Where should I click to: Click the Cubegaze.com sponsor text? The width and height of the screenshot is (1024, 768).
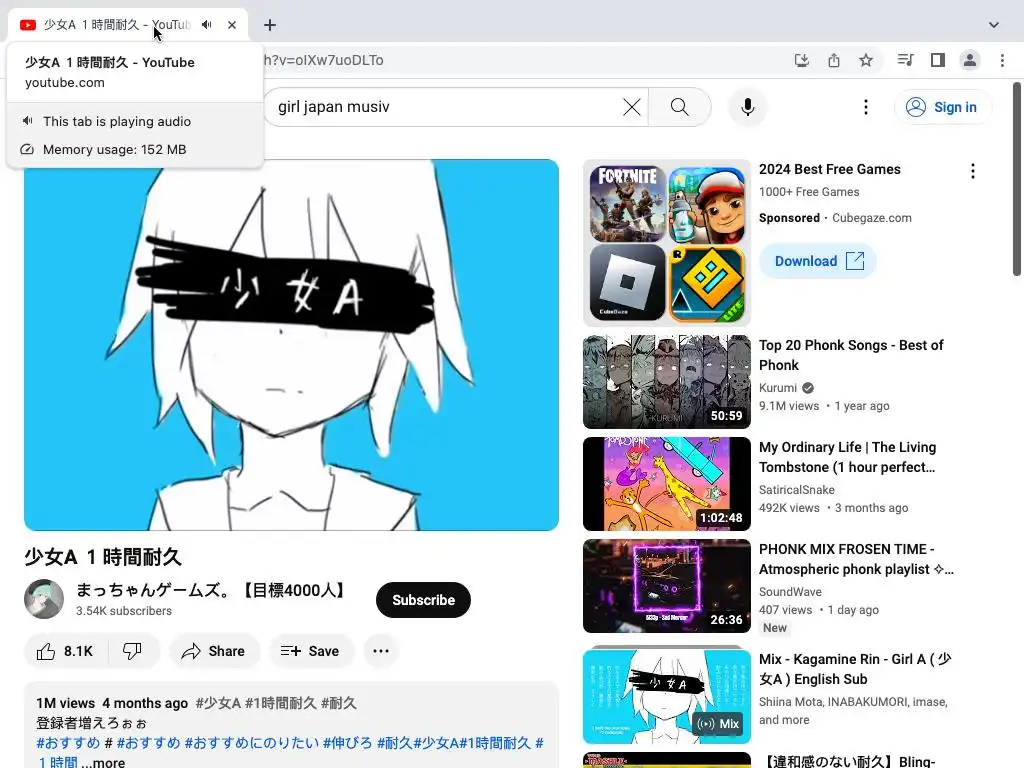[872, 218]
